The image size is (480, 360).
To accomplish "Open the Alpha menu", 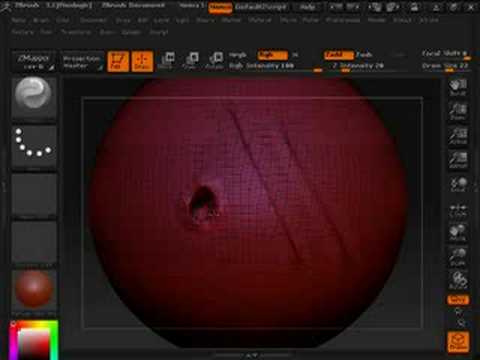I will (x=18, y=20).
